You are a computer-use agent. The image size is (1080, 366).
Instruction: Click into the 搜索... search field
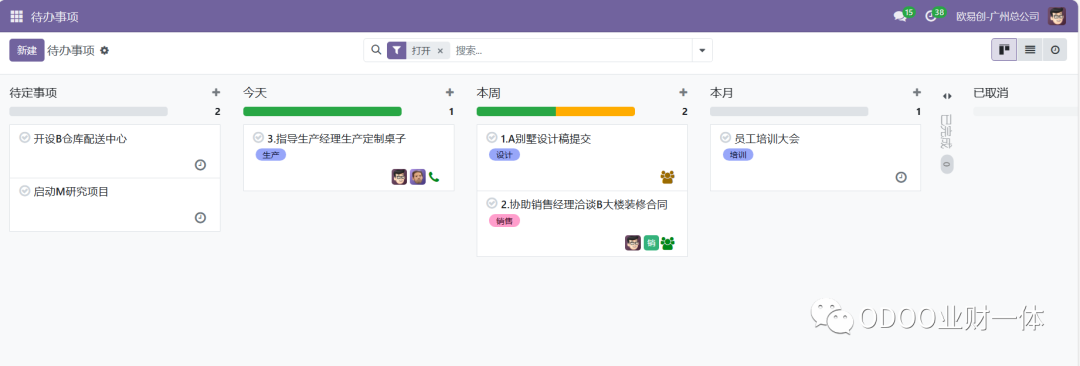pos(572,50)
